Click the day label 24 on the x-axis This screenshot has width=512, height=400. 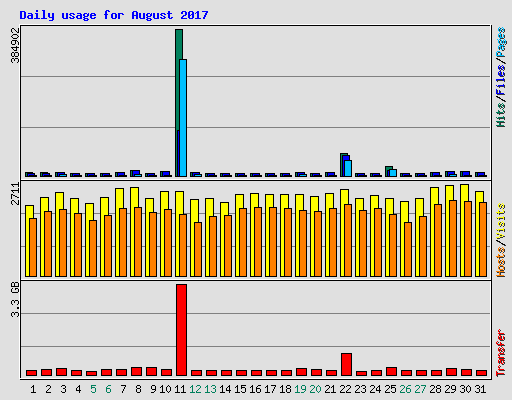pyautogui.click(x=375, y=389)
